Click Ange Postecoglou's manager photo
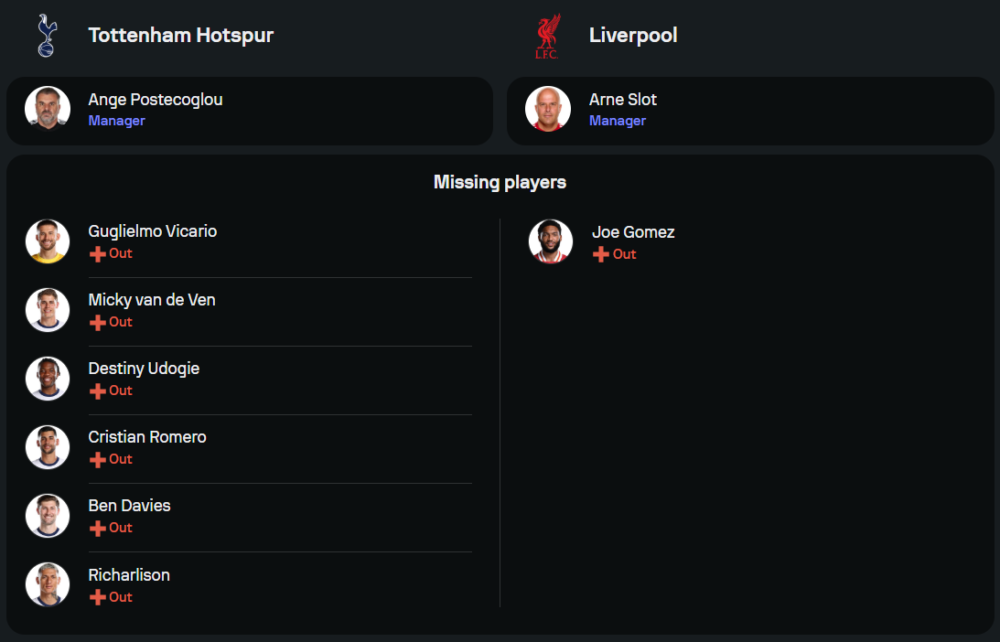This screenshot has height=642, width=1000. (47, 109)
